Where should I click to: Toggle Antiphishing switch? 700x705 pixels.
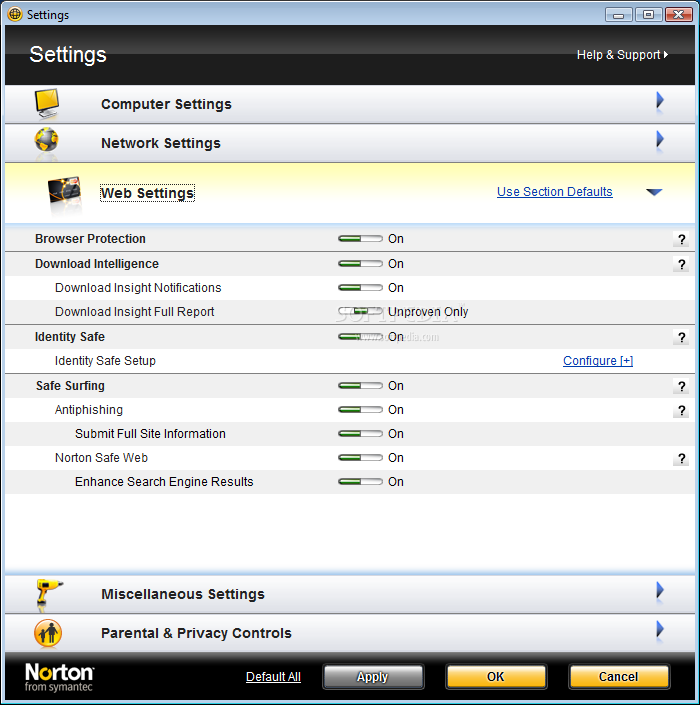[x=360, y=410]
